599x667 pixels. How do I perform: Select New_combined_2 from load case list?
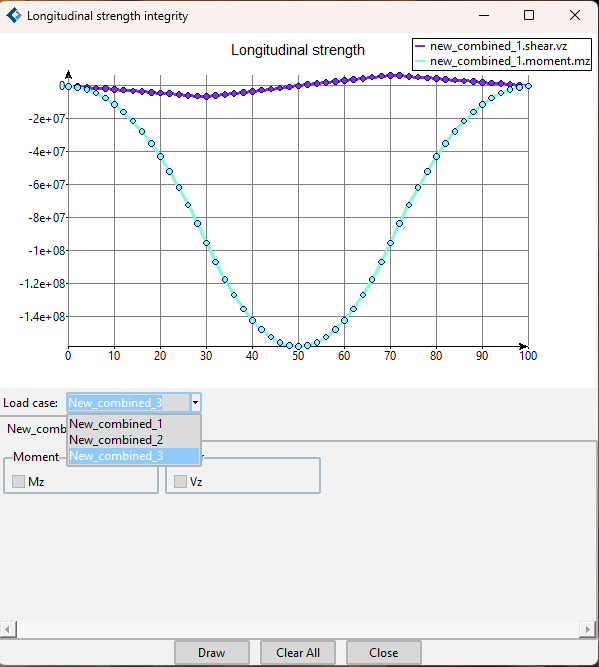coord(134,440)
